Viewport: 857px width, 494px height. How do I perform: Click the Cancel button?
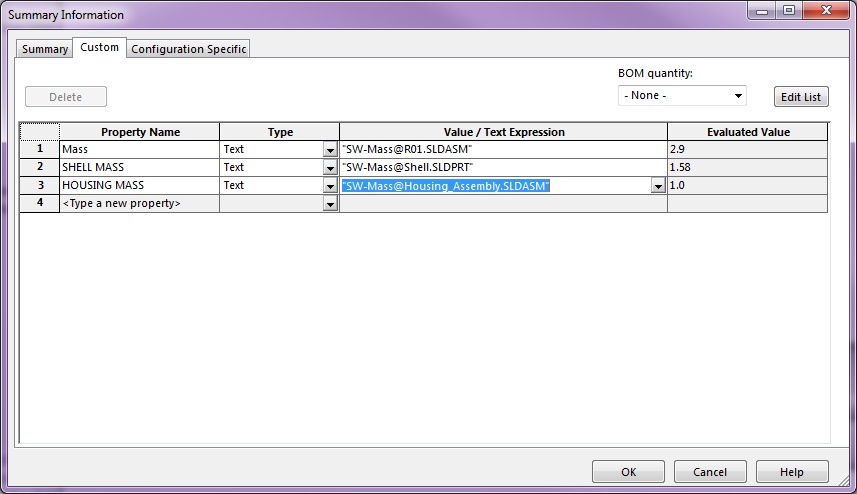[710, 472]
